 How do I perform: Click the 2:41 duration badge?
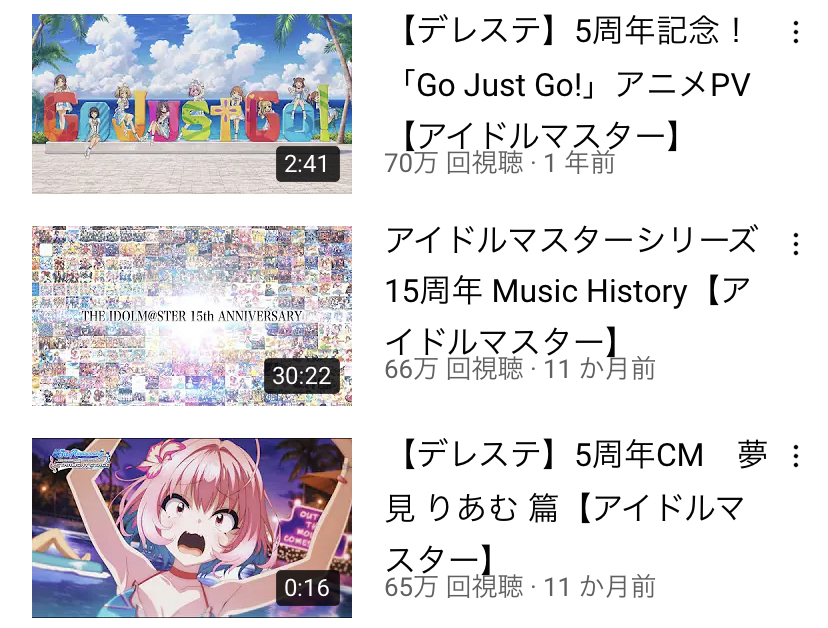pyautogui.click(x=307, y=164)
